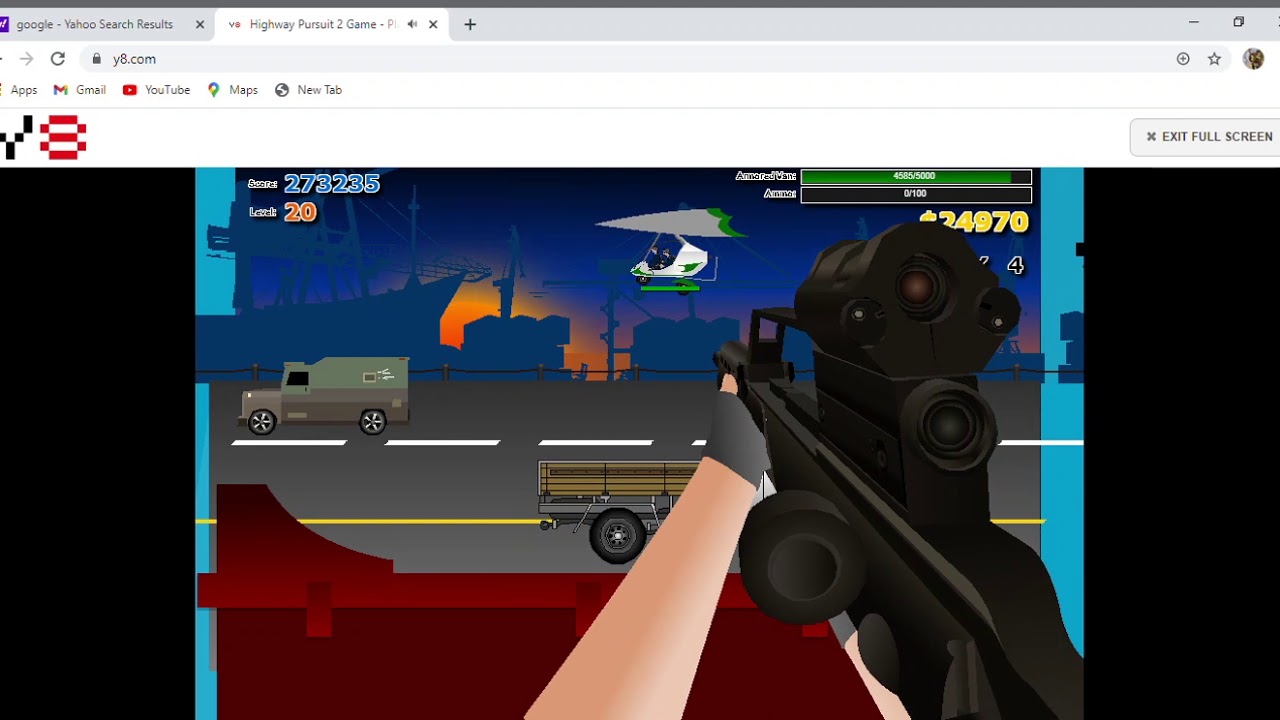Reload the current page
Viewport: 1280px width, 720px height.
point(58,59)
